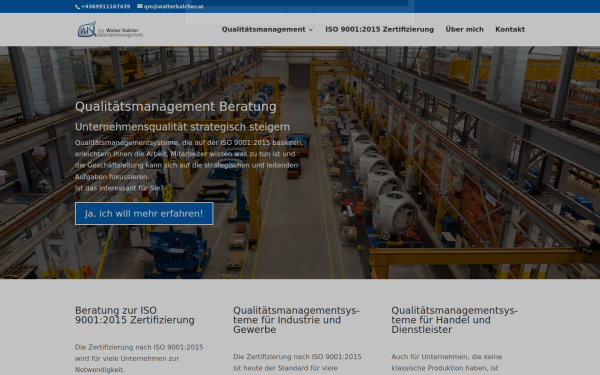Viewport: 600px width, 375px height.
Task: Open 'Beratung zur ISO 9001:2015 Zertifizierung' heading
Action: click(x=135, y=315)
